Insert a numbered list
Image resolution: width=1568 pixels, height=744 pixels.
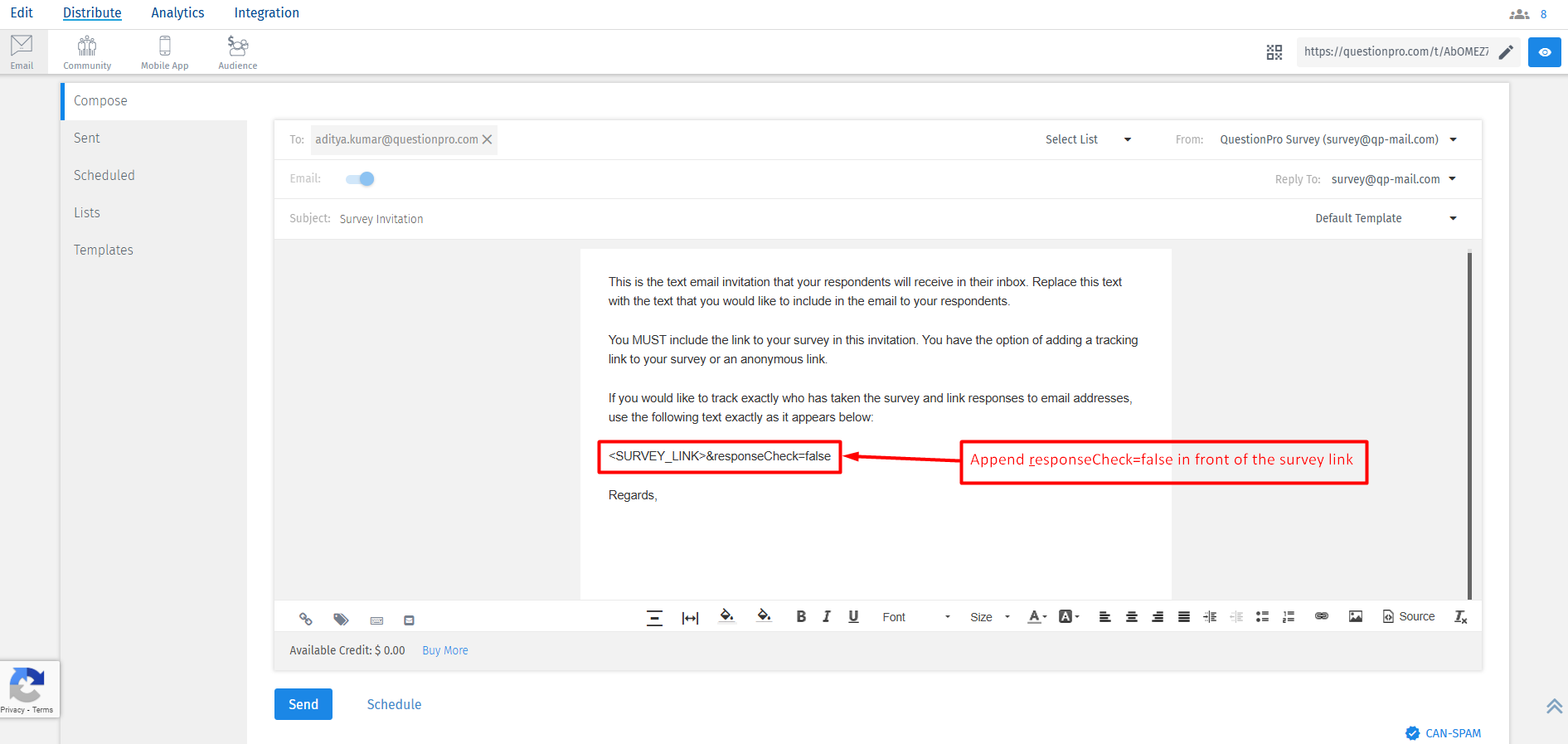coord(1289,616)
